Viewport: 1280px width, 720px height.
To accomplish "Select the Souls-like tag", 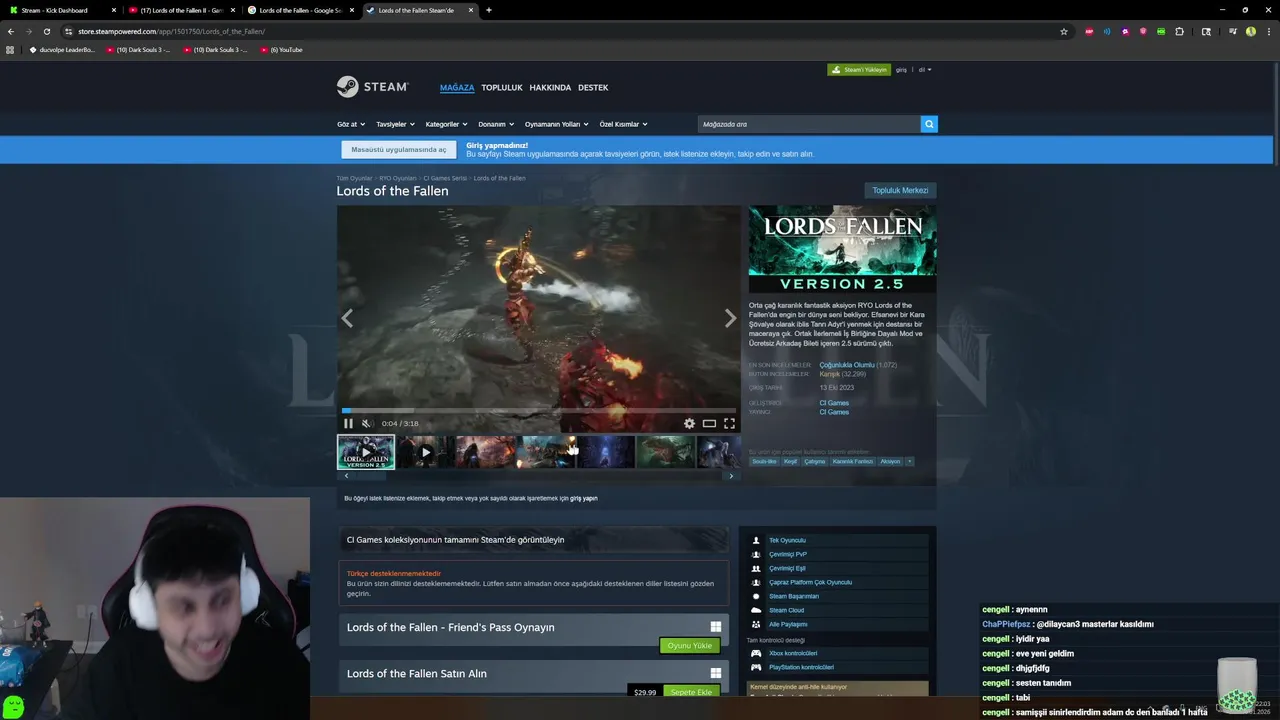I will [x=764, y=462].
